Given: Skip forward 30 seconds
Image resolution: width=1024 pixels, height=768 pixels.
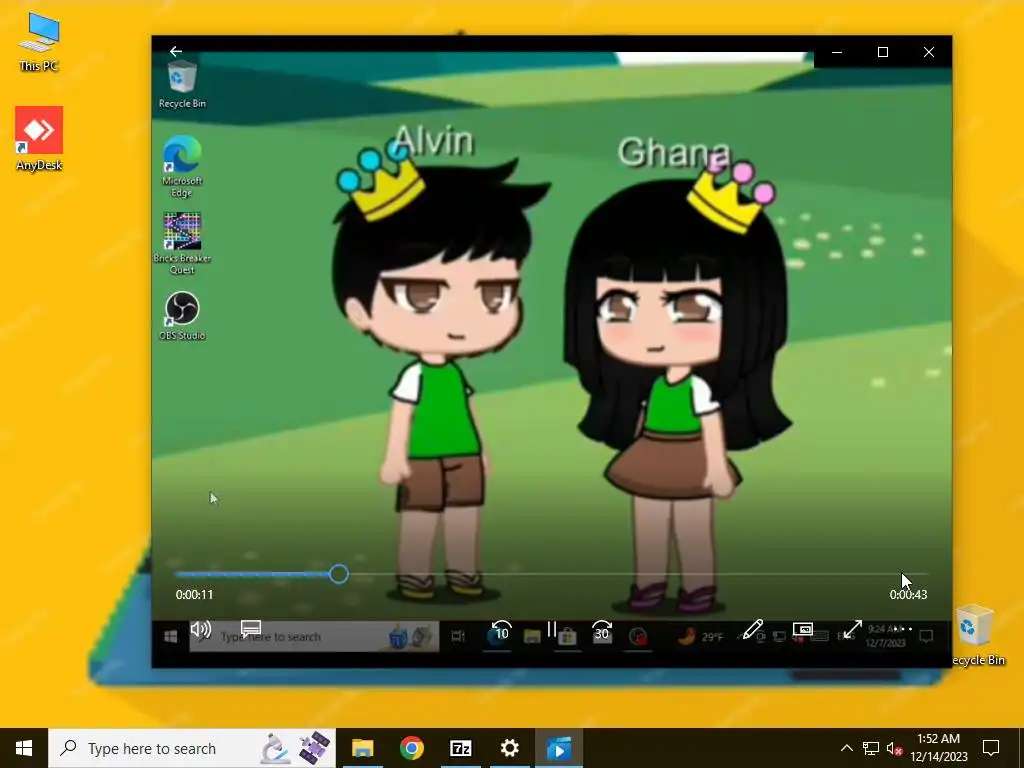Looking at the screenshot, I should (602, 630).
